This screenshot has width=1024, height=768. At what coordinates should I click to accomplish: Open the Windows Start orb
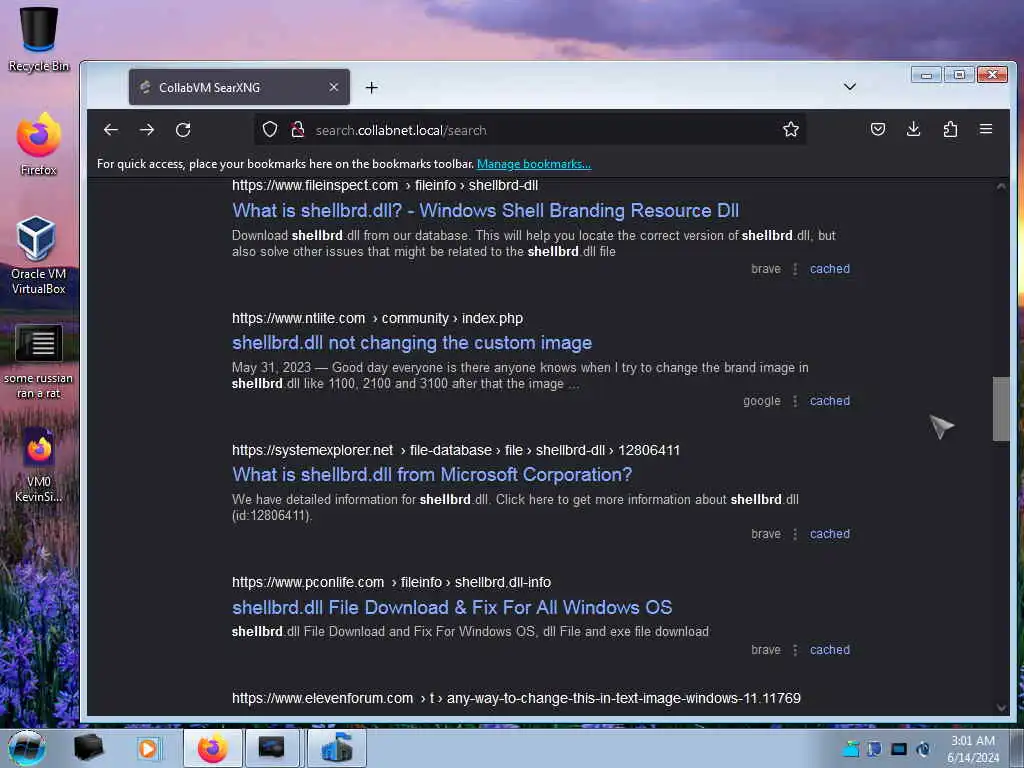coord(27,748)
